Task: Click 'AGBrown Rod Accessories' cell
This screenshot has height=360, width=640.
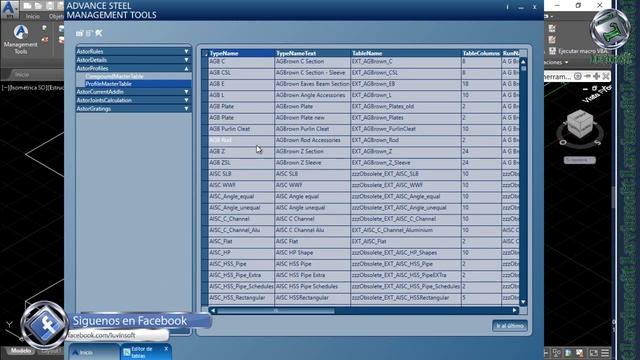Action: (313, 140)
